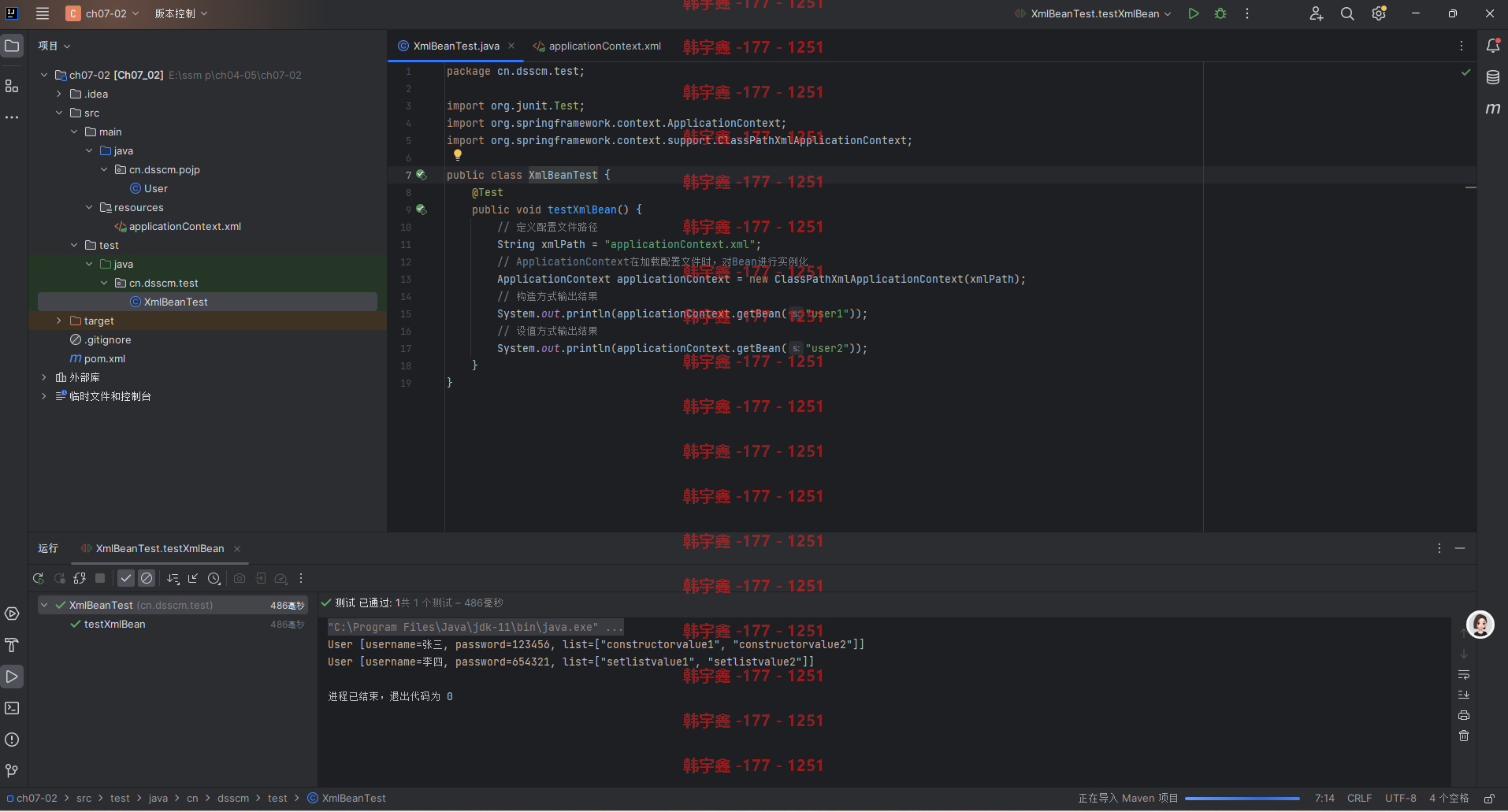Open more run actions in title bar
Screen dimensions: 1508x812
(x=1247, y=13)
